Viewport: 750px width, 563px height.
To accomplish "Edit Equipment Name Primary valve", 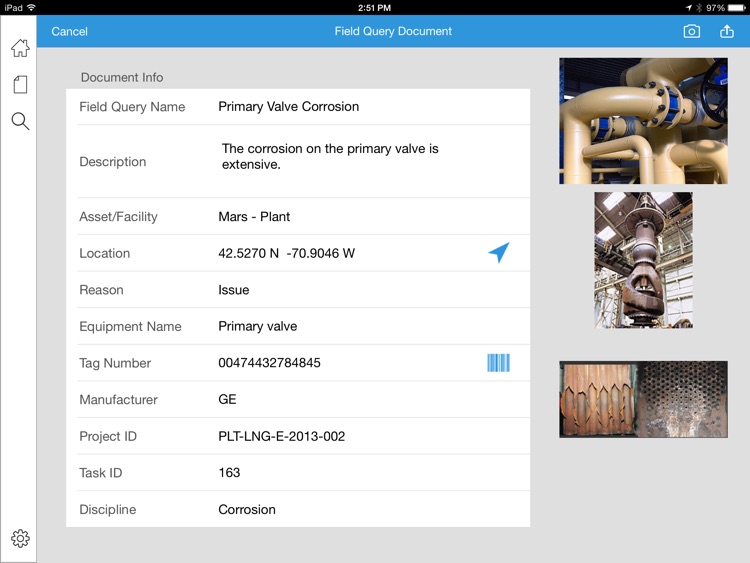I will coord(257,326).
